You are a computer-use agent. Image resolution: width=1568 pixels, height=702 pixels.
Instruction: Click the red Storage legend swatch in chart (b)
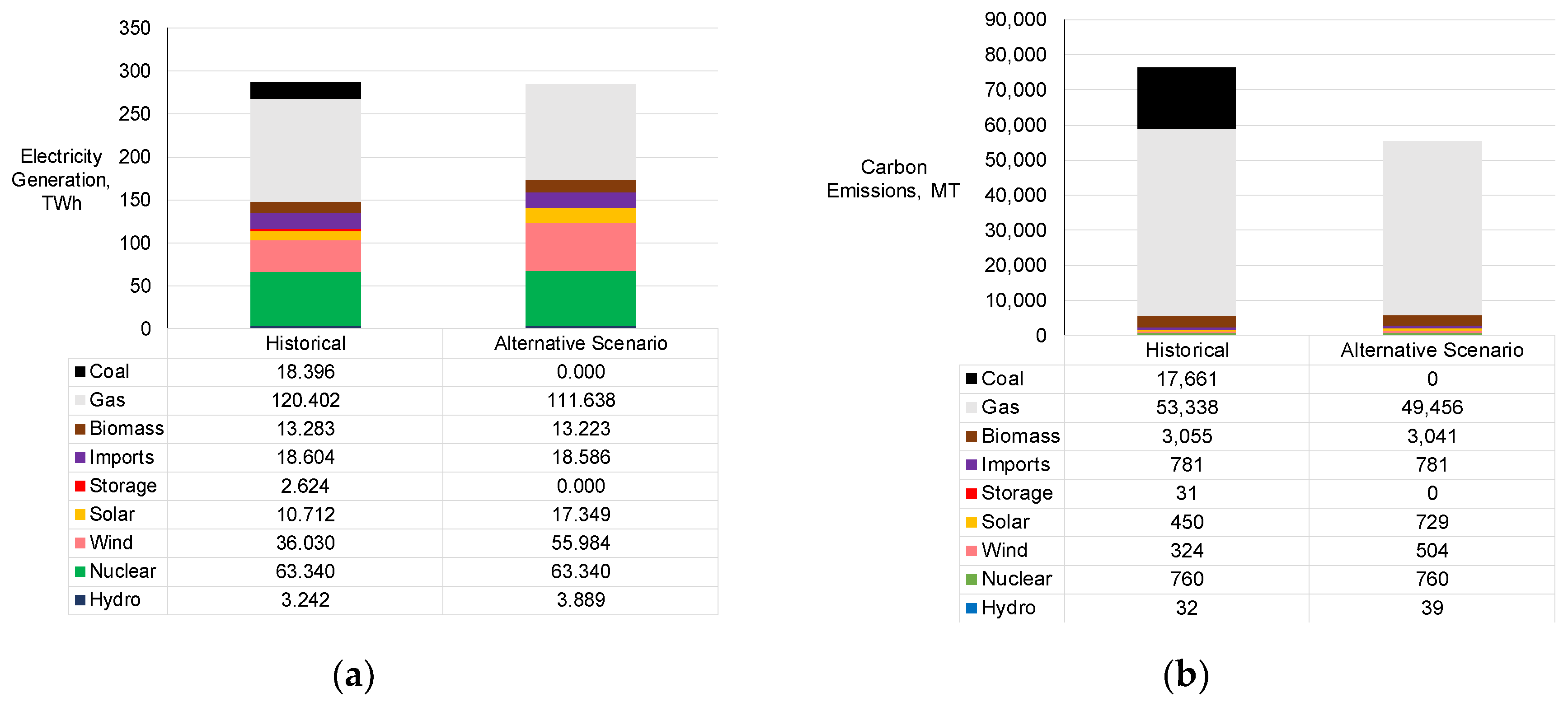pos(972,493)
